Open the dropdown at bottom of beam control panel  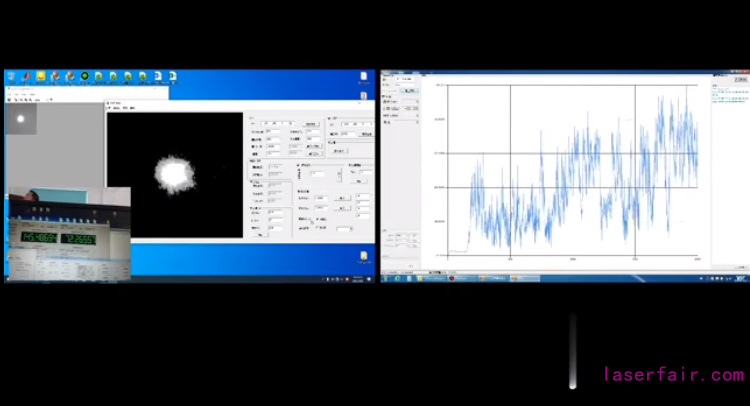(345, 229)
